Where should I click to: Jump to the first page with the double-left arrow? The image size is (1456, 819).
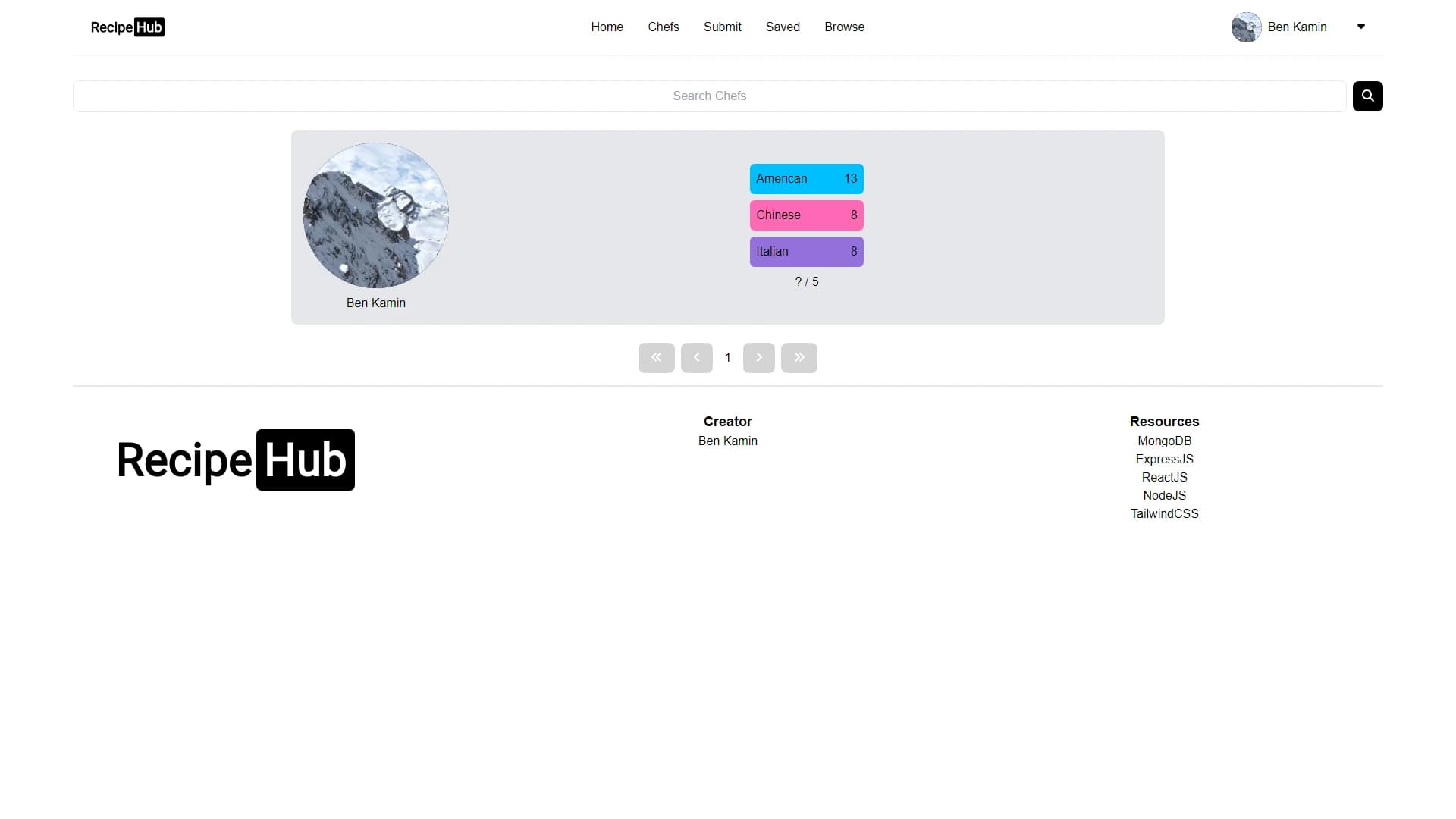coord(656,357)
